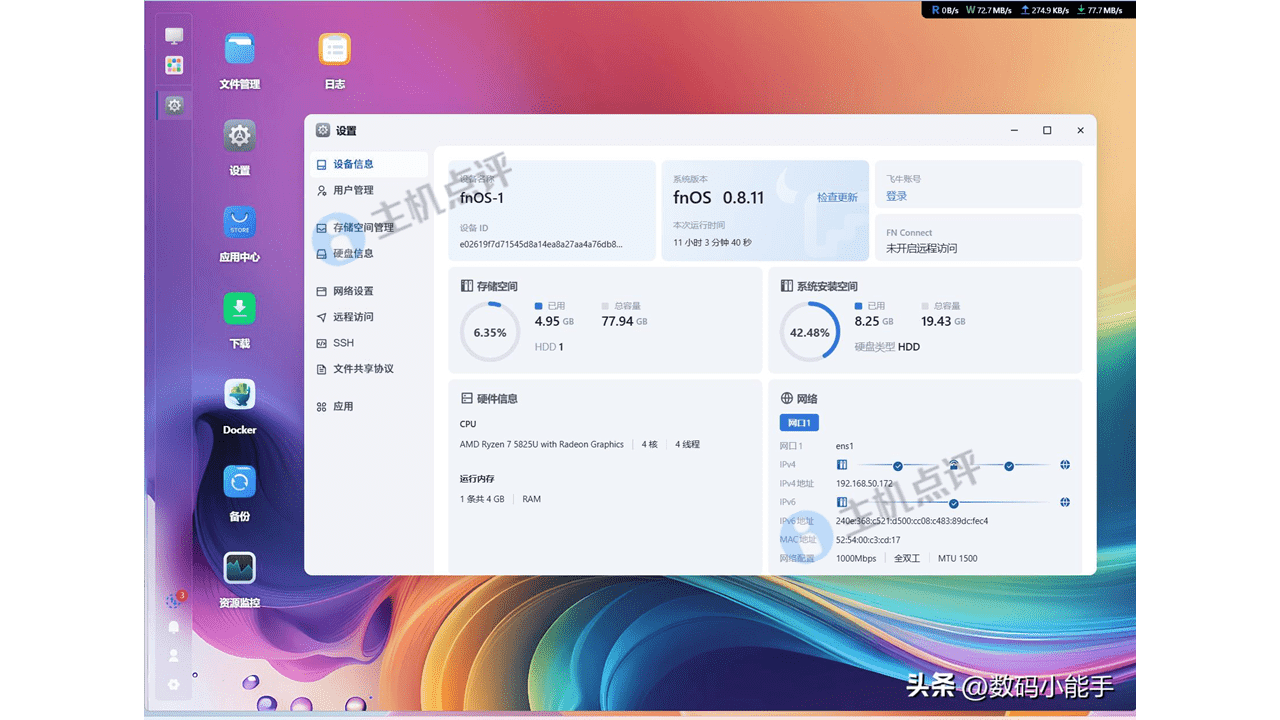Open 网络设置 in the settings sidebar

pos(353,291)
